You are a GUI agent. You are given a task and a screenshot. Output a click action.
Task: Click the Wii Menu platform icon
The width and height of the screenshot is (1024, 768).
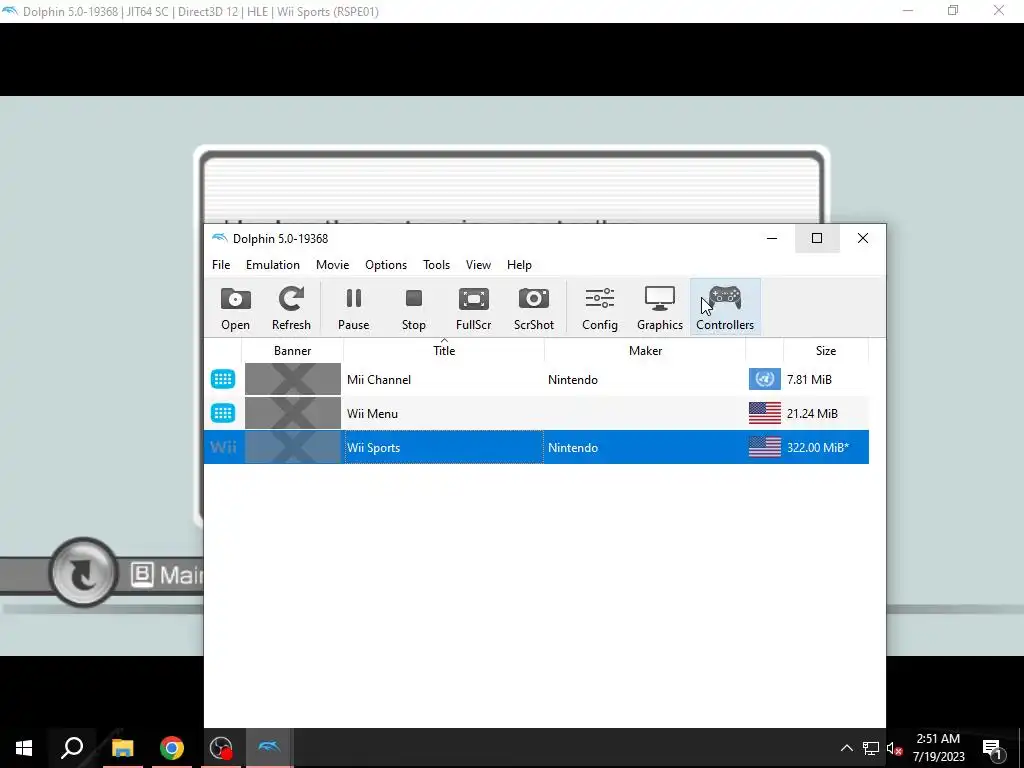coord(223,413)
